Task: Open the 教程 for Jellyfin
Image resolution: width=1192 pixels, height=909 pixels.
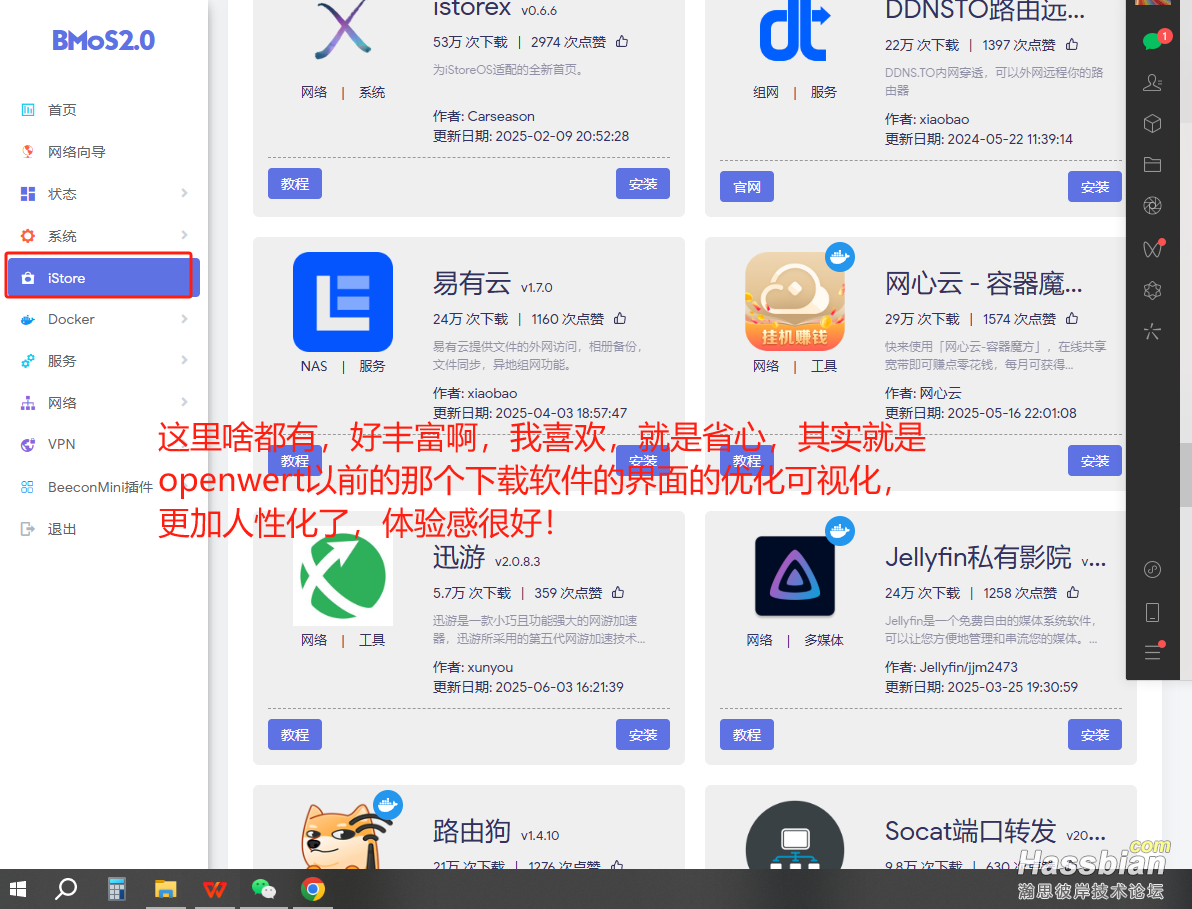Action: tap(747, 735)
